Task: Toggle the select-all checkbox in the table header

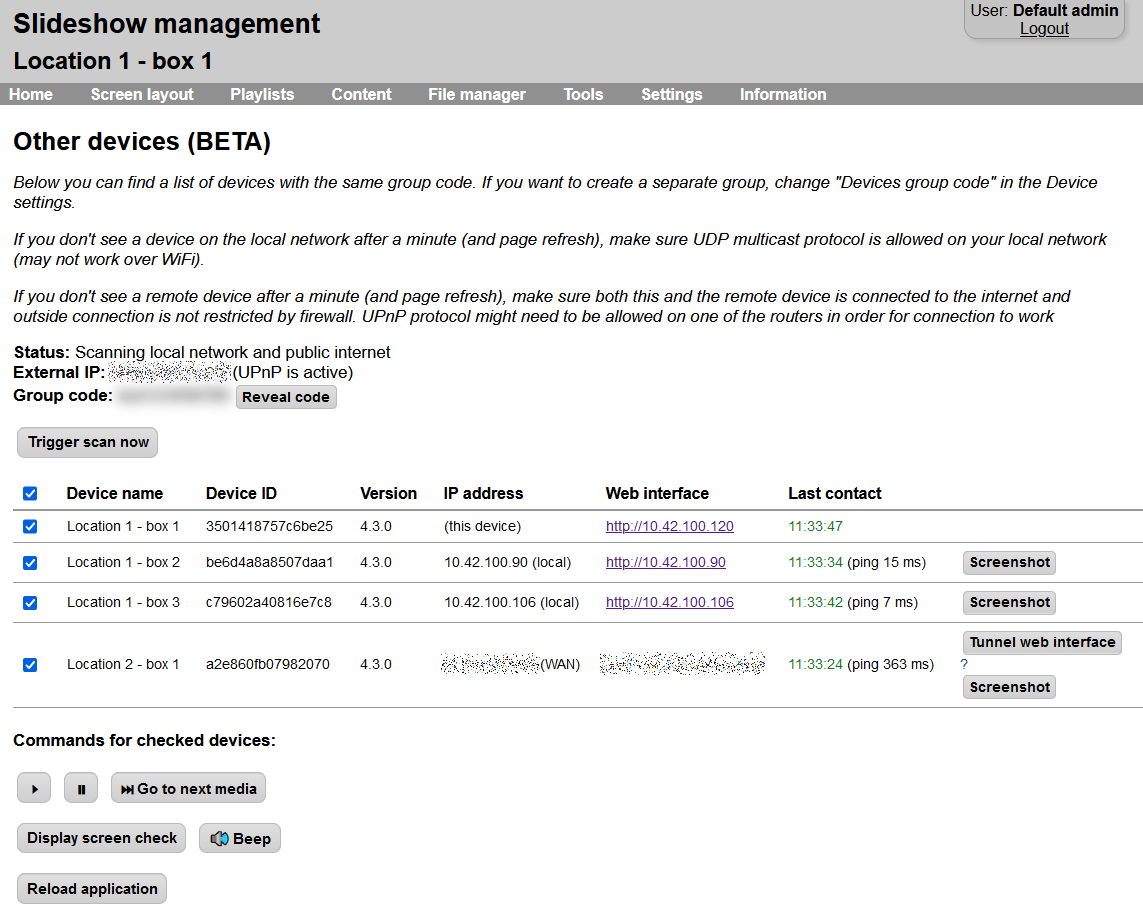Action: click(30, 493)
